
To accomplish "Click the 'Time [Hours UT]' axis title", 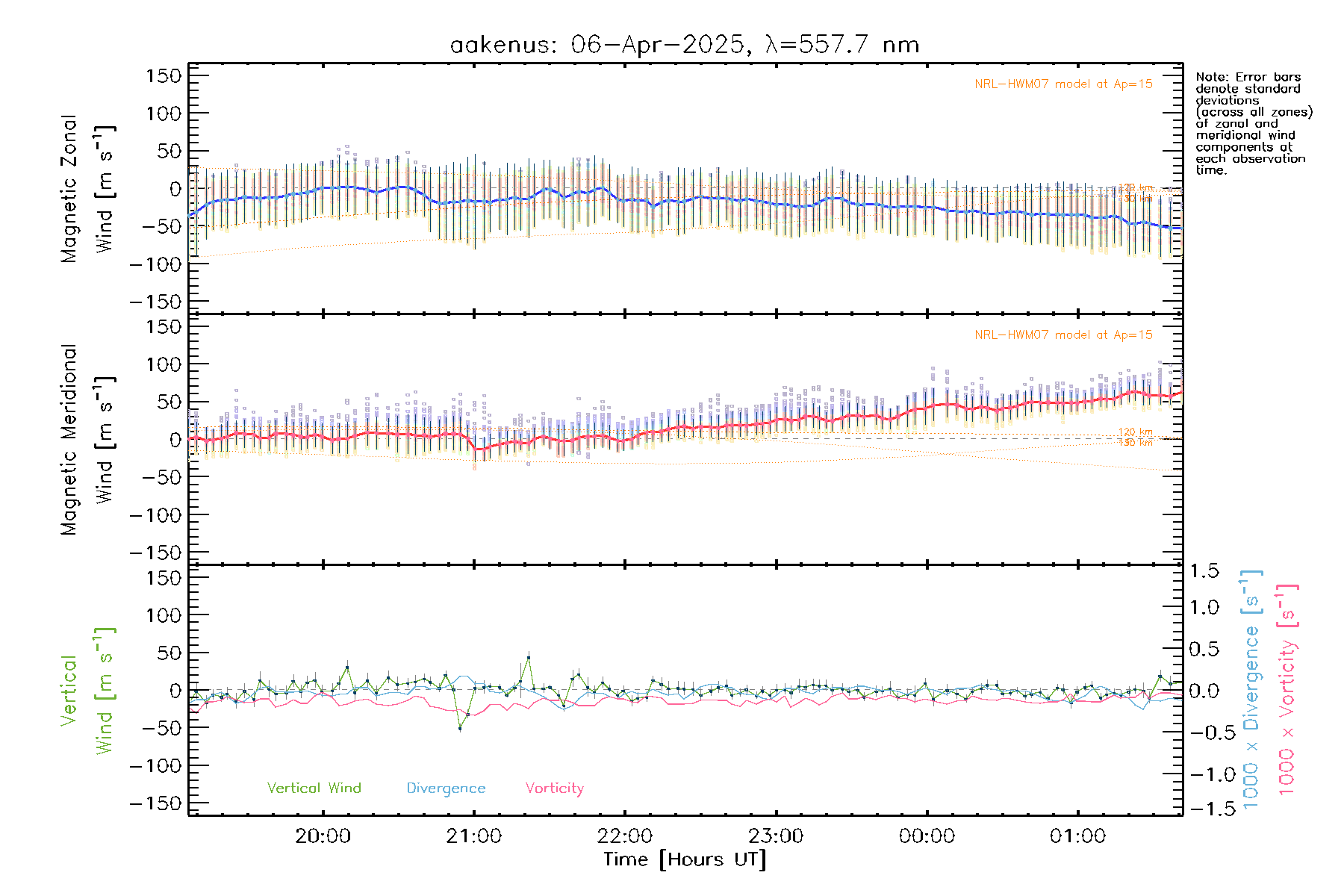I will pyautogui.click(x=684, y=859).
